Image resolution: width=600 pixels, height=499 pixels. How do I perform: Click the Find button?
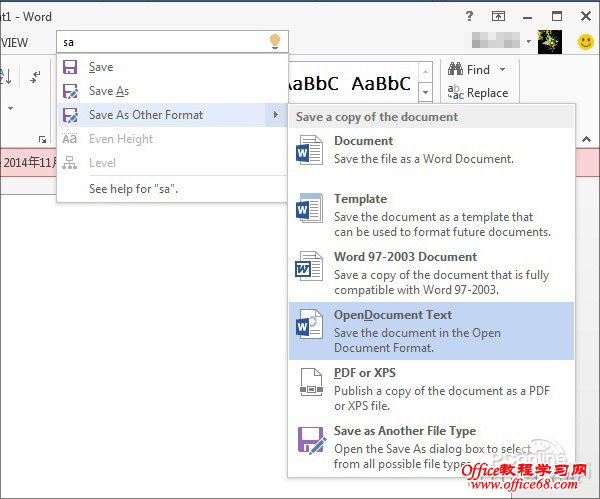(477, 69)
